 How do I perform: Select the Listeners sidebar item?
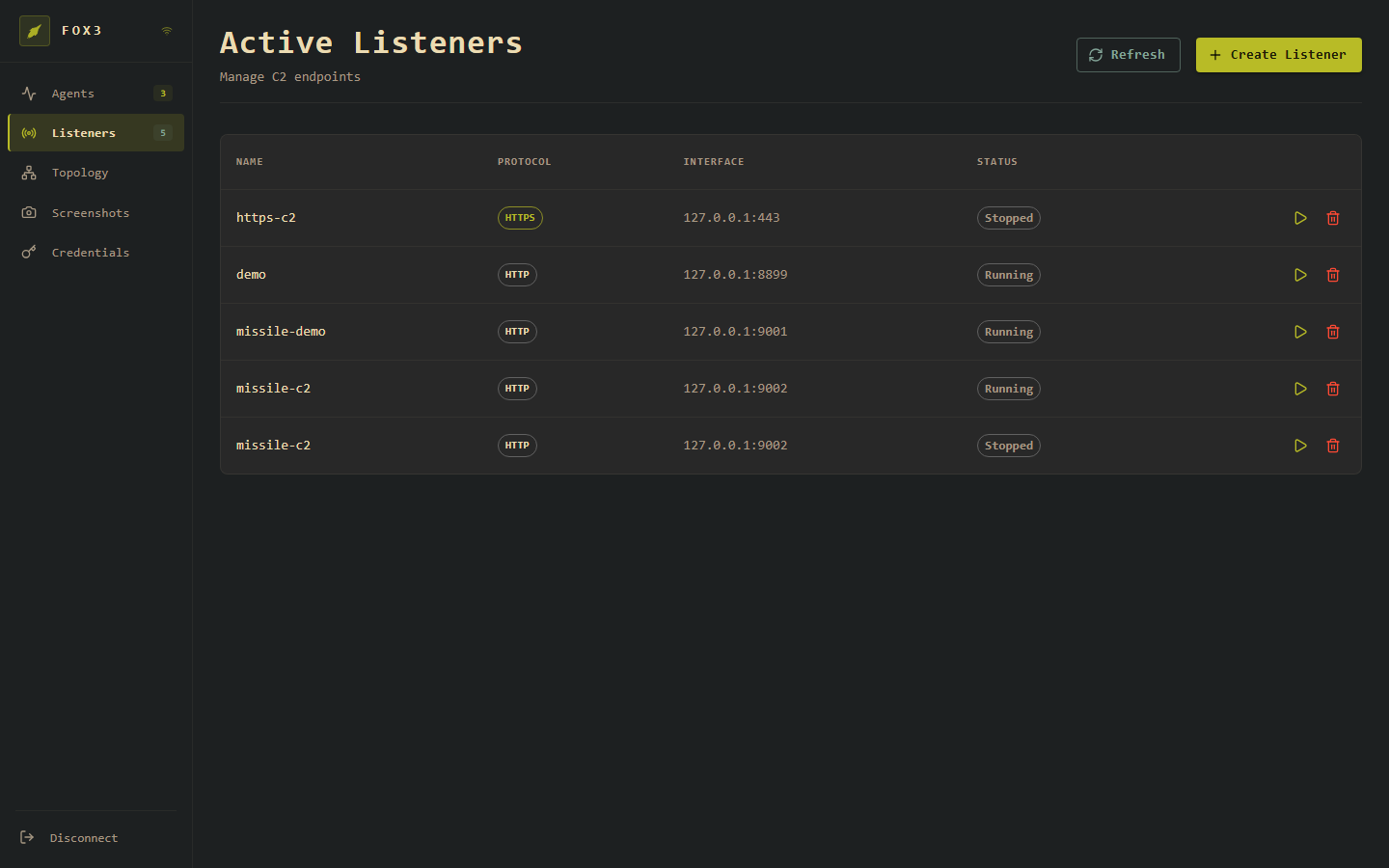pyautogui.click(x=95, y=133)
